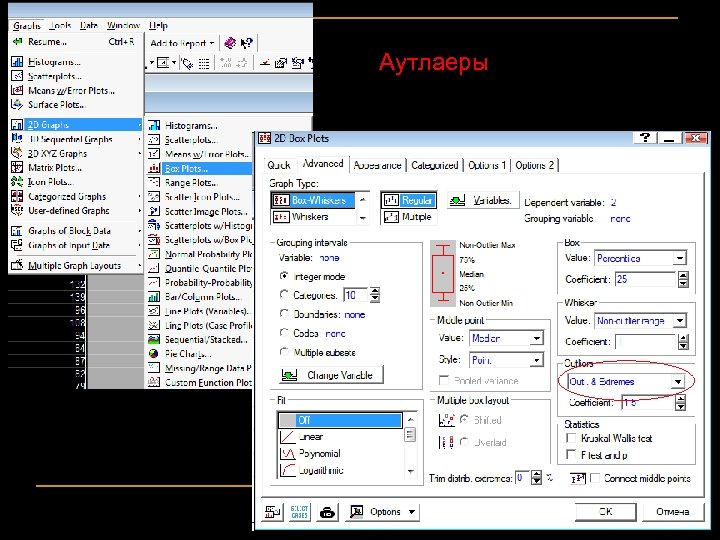
Task: Click the connect middle points icon
Action: (578, 479)
